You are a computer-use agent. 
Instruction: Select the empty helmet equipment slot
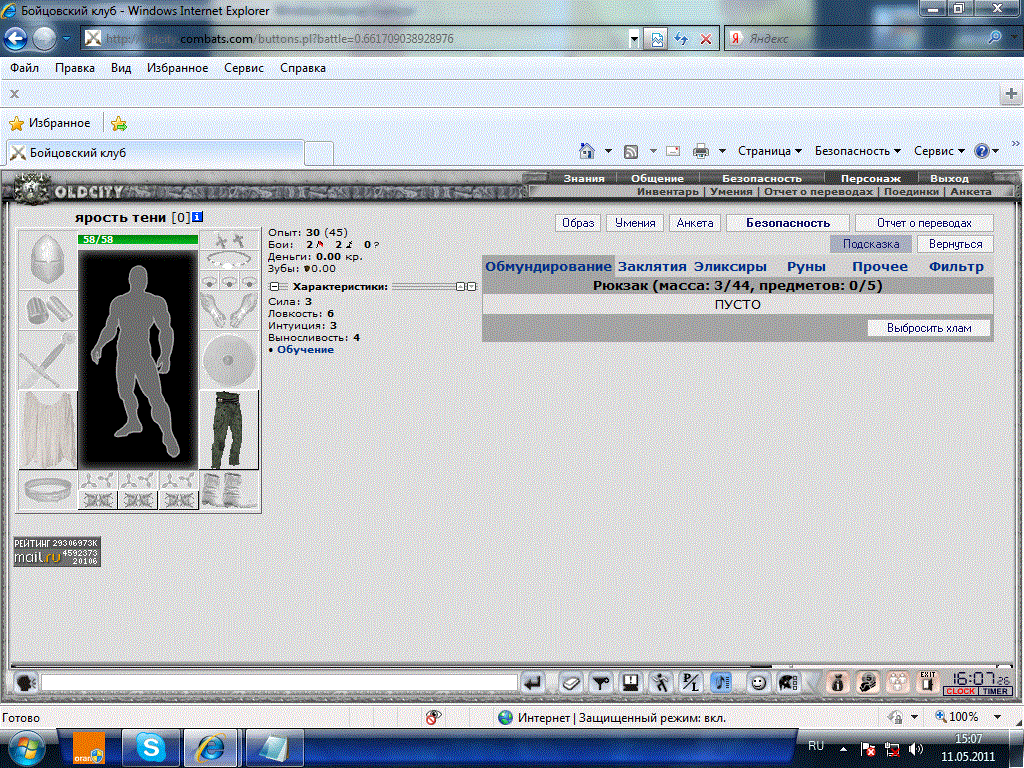point(48,260)
